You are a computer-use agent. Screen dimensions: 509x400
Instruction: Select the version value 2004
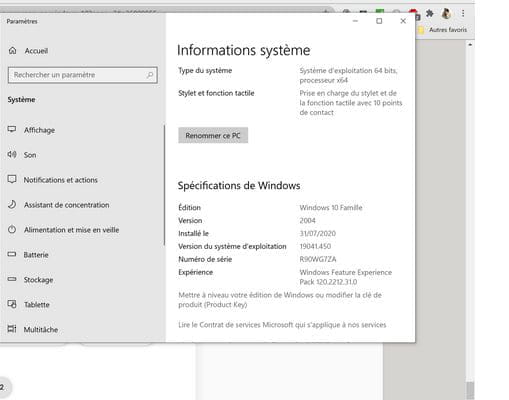(x=307, y=221)
